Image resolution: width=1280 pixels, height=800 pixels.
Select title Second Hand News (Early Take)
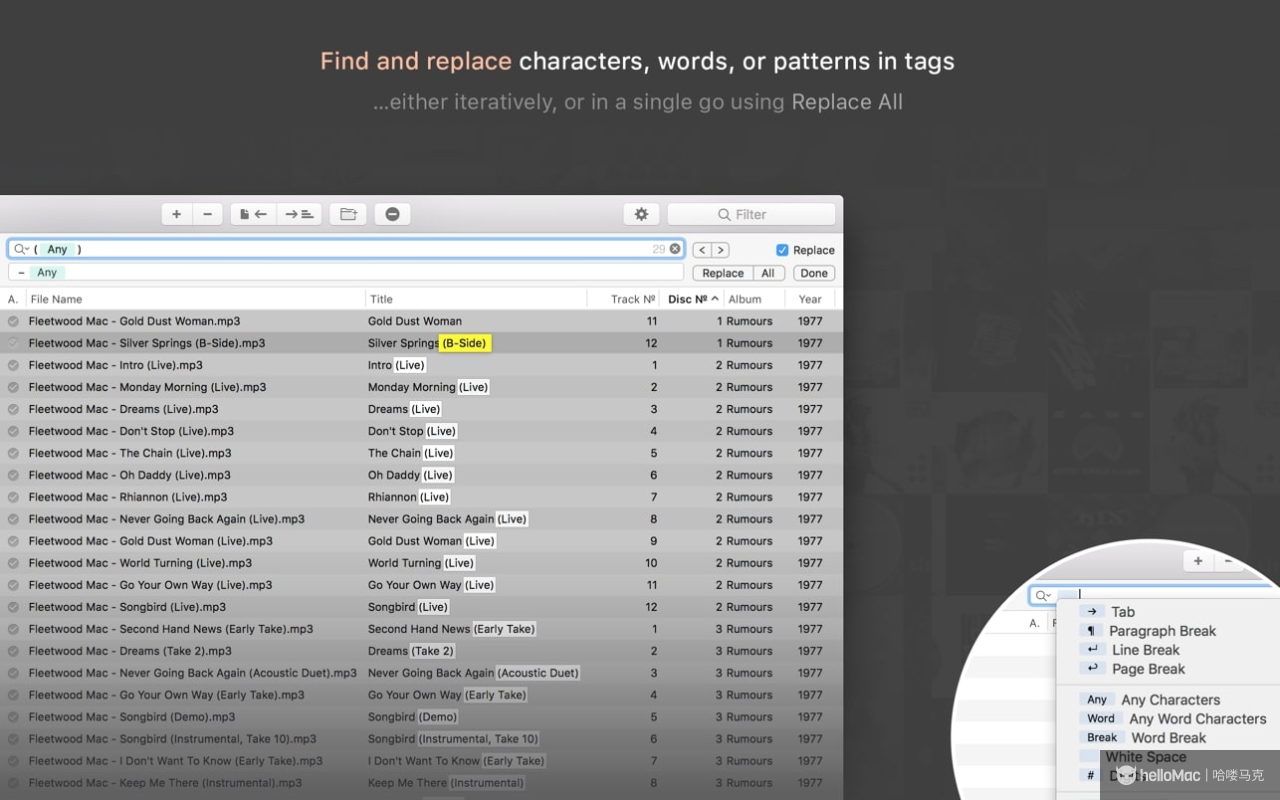point(452,629)
